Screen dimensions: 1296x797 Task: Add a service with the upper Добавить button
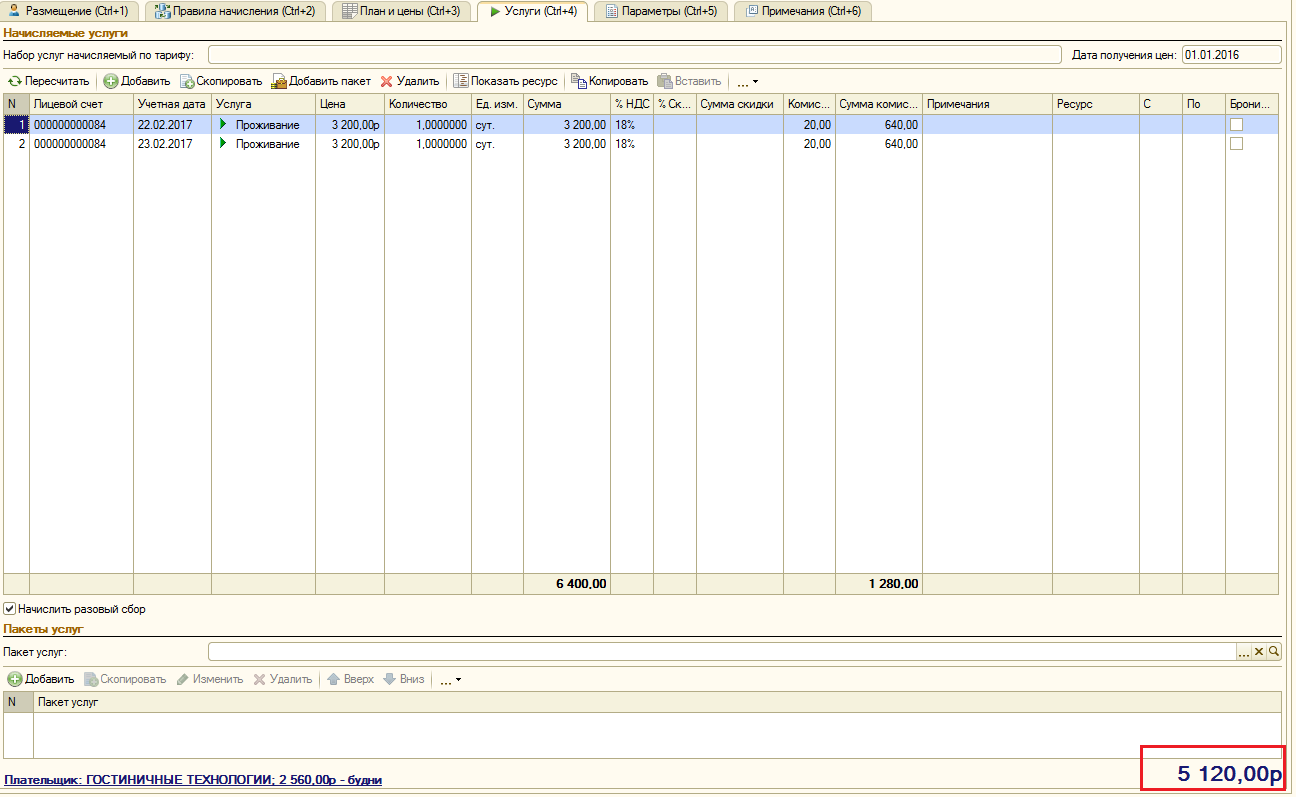click(137, 81)
